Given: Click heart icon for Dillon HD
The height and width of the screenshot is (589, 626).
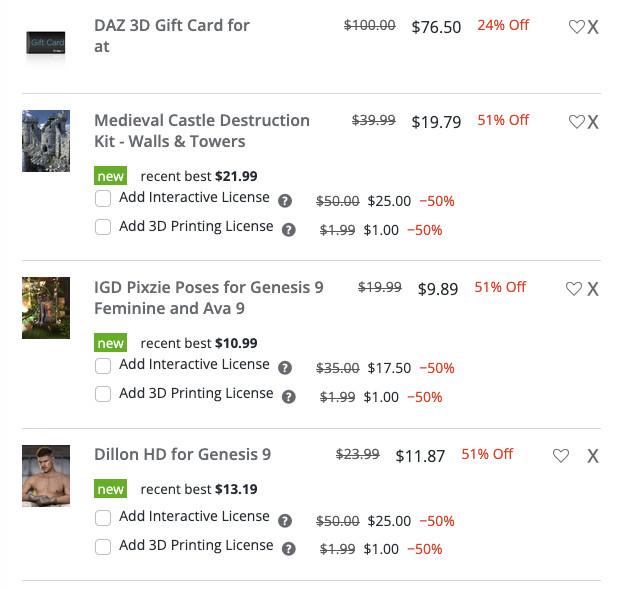Looking at the screenshot, I should coord(561,456).
